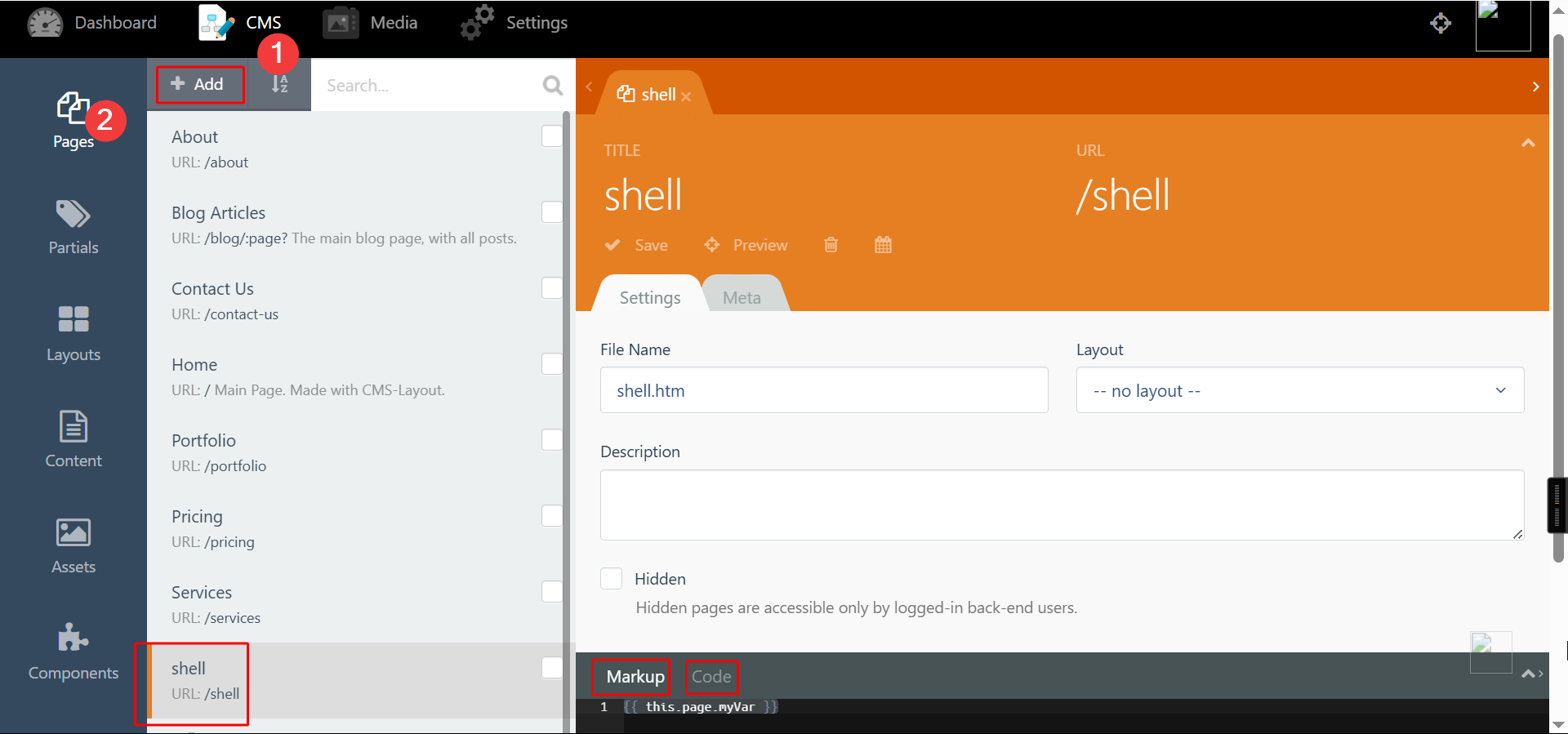Switch to the Meta tab

click(742, 298)
